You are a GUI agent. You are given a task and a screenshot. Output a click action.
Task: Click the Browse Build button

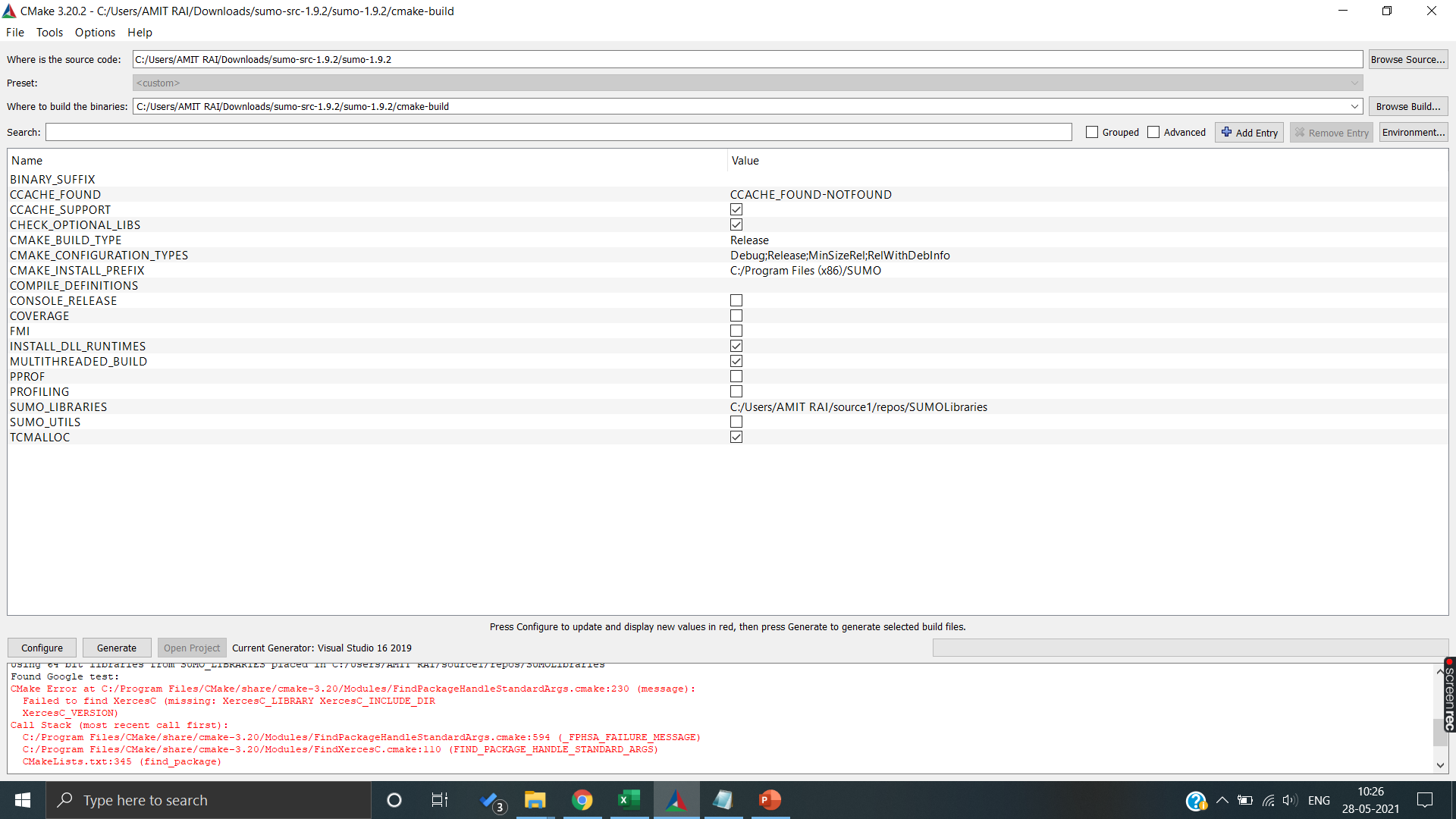click(1407, 106)
